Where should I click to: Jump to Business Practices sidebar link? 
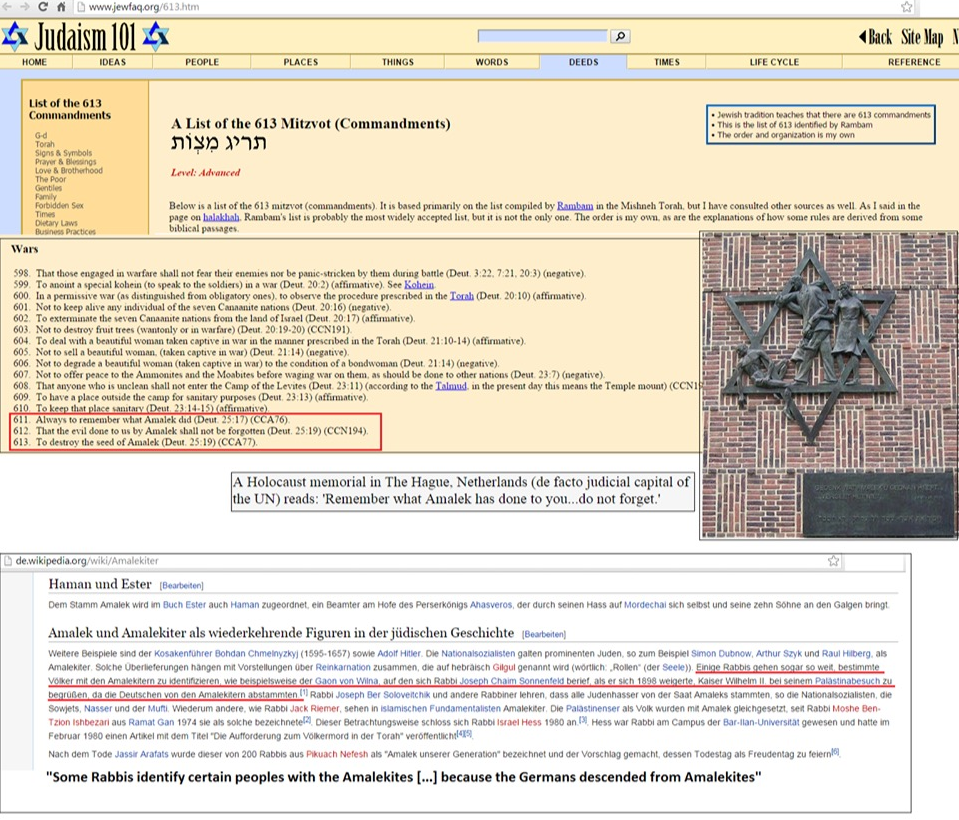pyautogui.click(x=65, y=232)
